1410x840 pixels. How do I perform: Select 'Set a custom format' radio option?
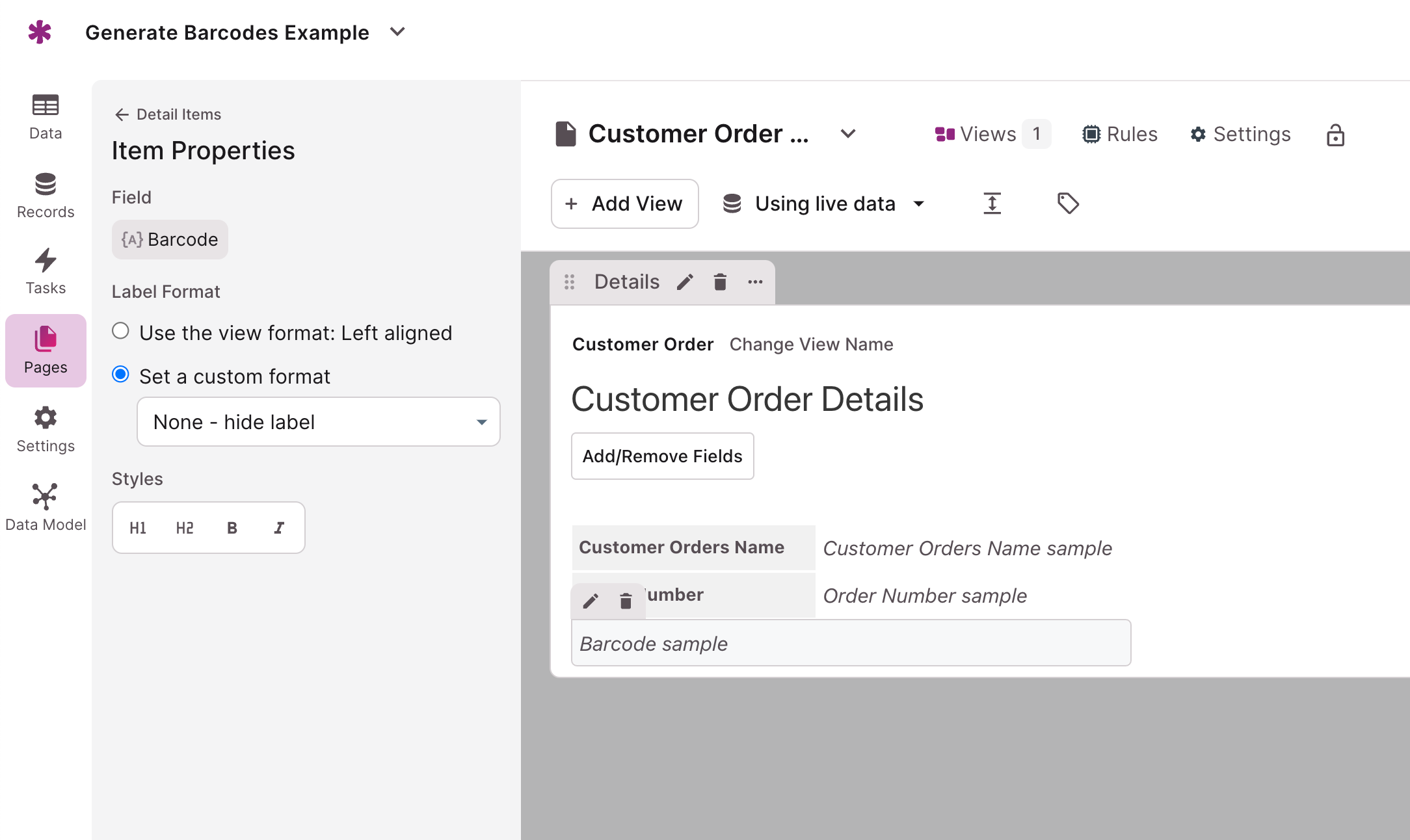121,374
